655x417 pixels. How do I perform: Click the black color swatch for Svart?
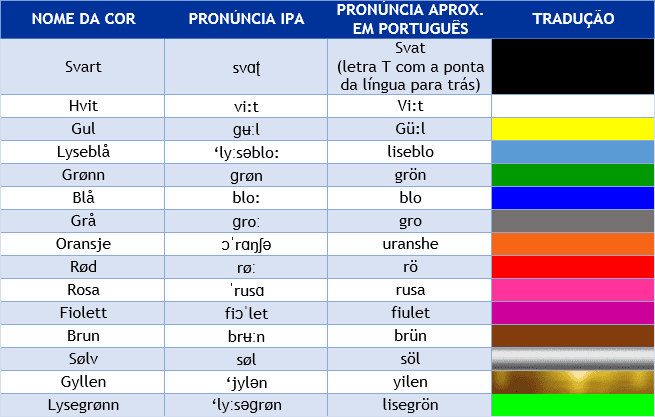(x=573, y=66)
